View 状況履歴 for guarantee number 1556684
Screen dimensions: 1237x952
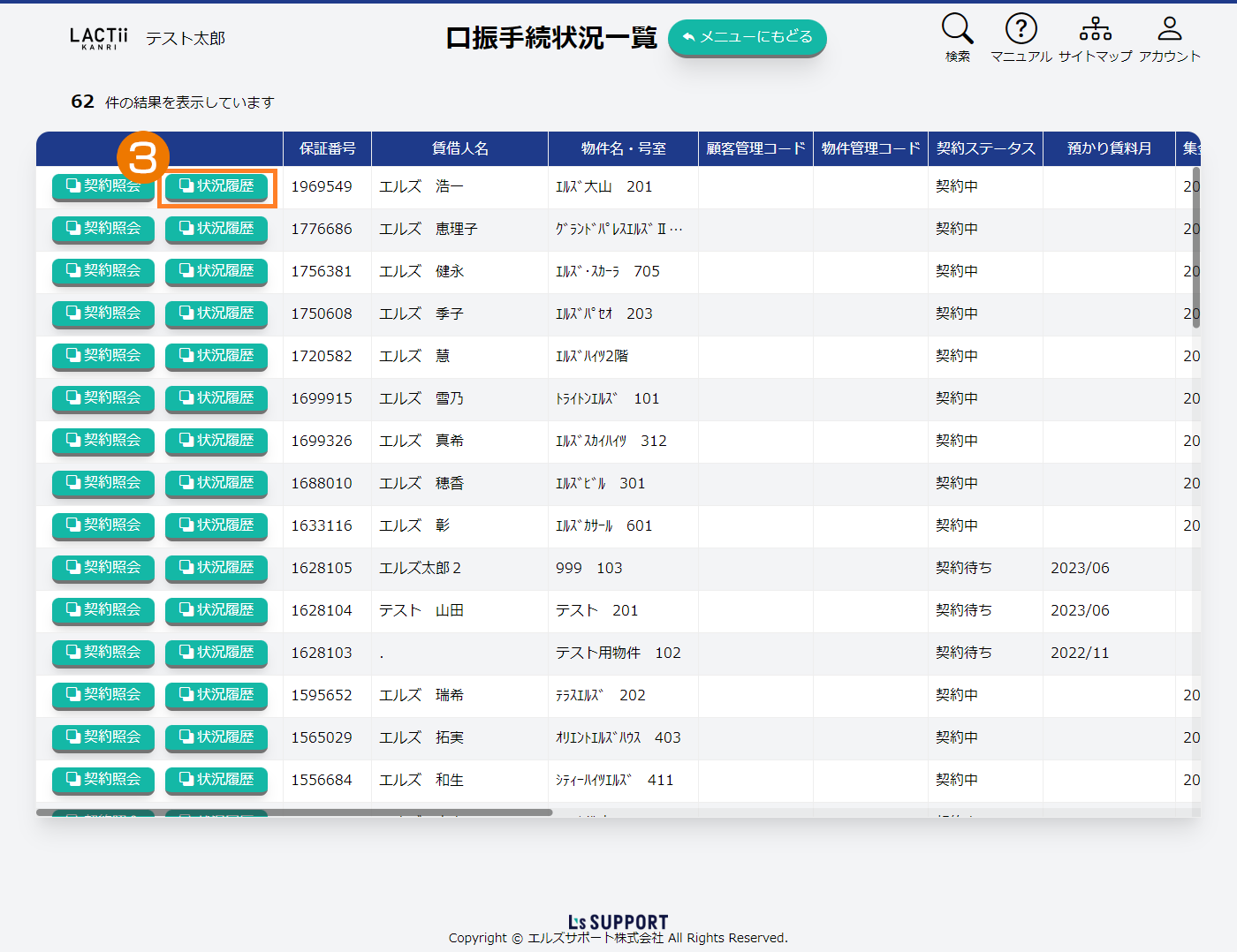pos(216,780)
